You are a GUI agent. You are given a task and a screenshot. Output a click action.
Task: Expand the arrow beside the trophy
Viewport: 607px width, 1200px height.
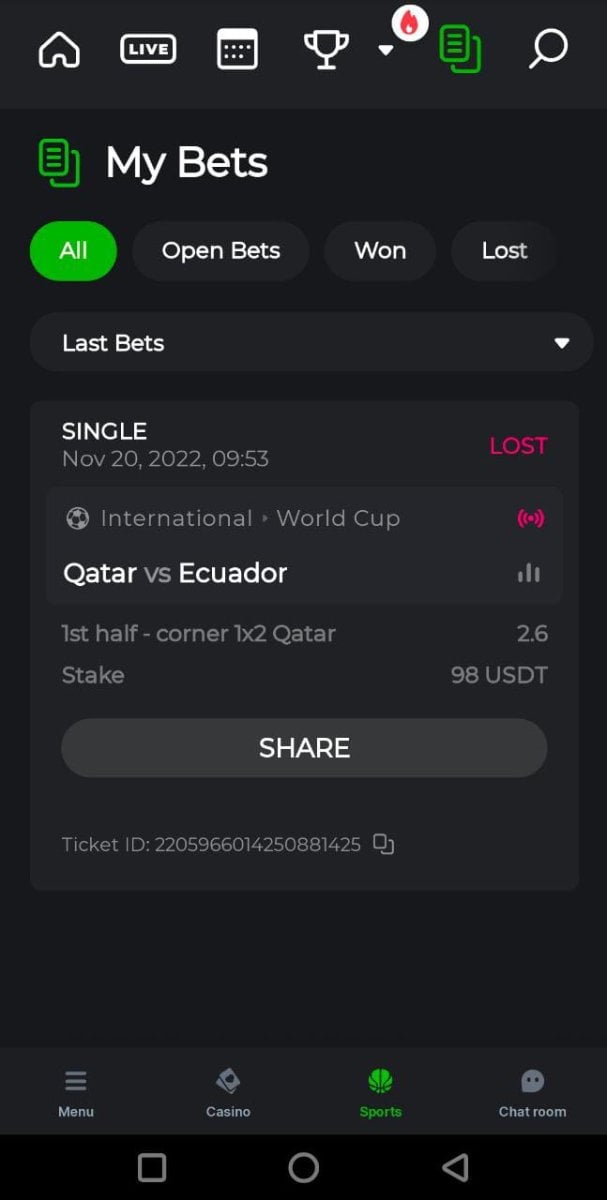pyautogui.click(x=385, y=50)
